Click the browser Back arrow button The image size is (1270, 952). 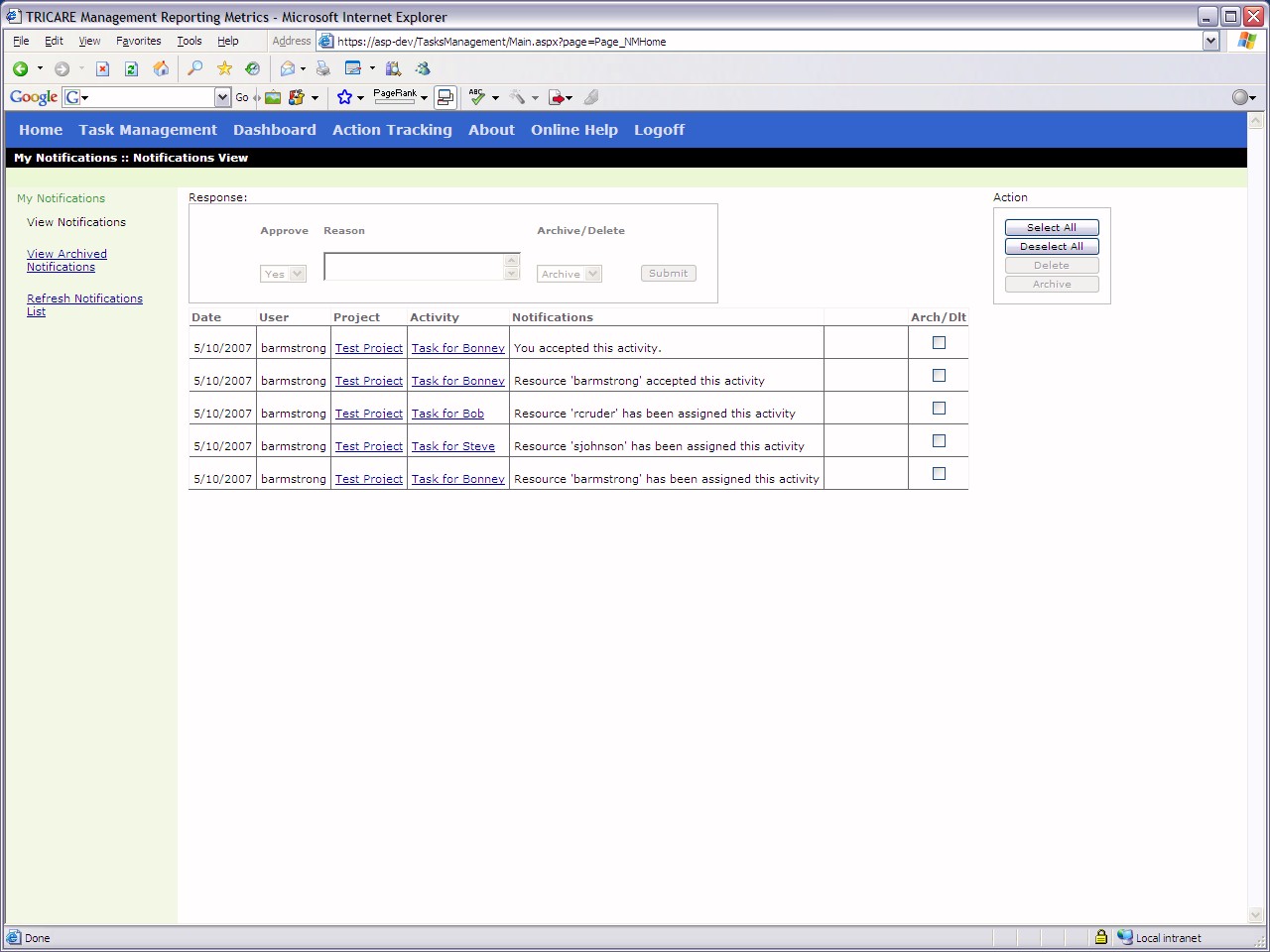click(x=20, y=68)
